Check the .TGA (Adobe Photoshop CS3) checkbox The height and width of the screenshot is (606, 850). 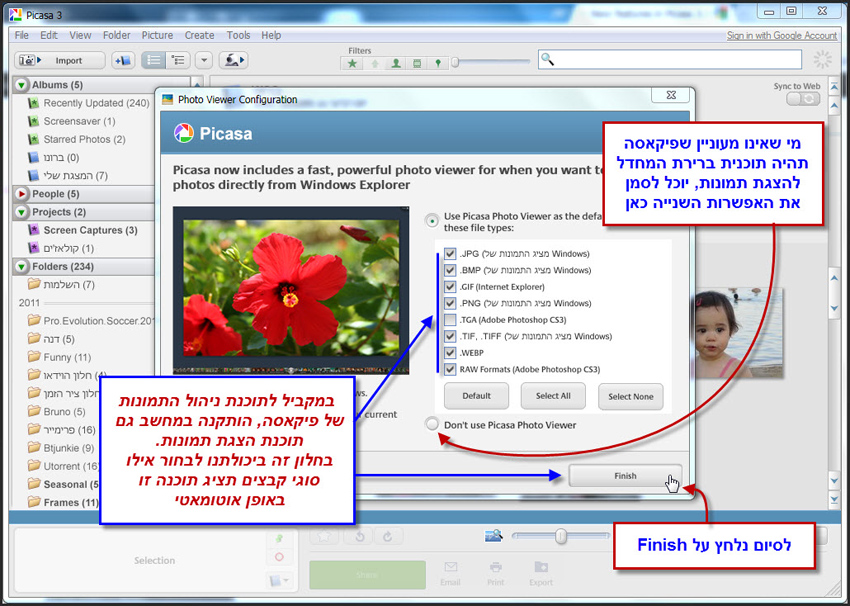coord(450,320)
